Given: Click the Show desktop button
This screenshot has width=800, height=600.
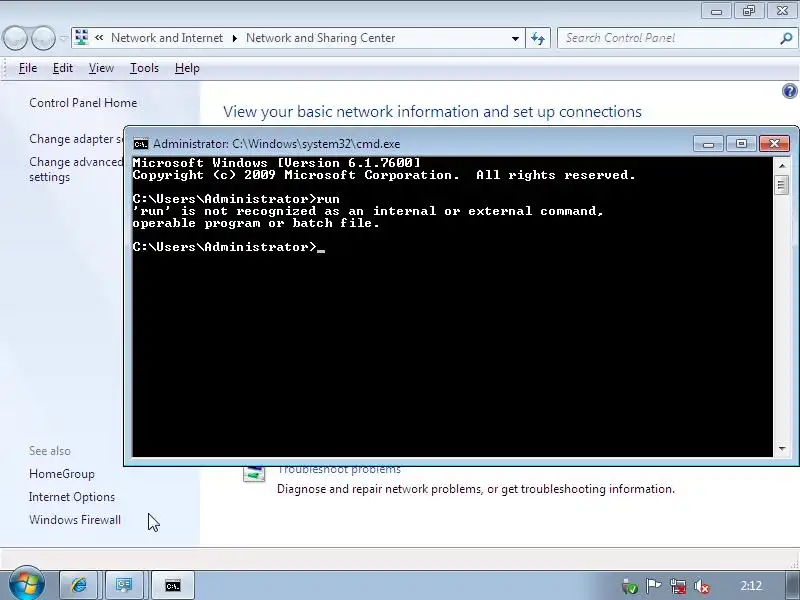Looking at the screenshot, I should [x=793, y=586].
